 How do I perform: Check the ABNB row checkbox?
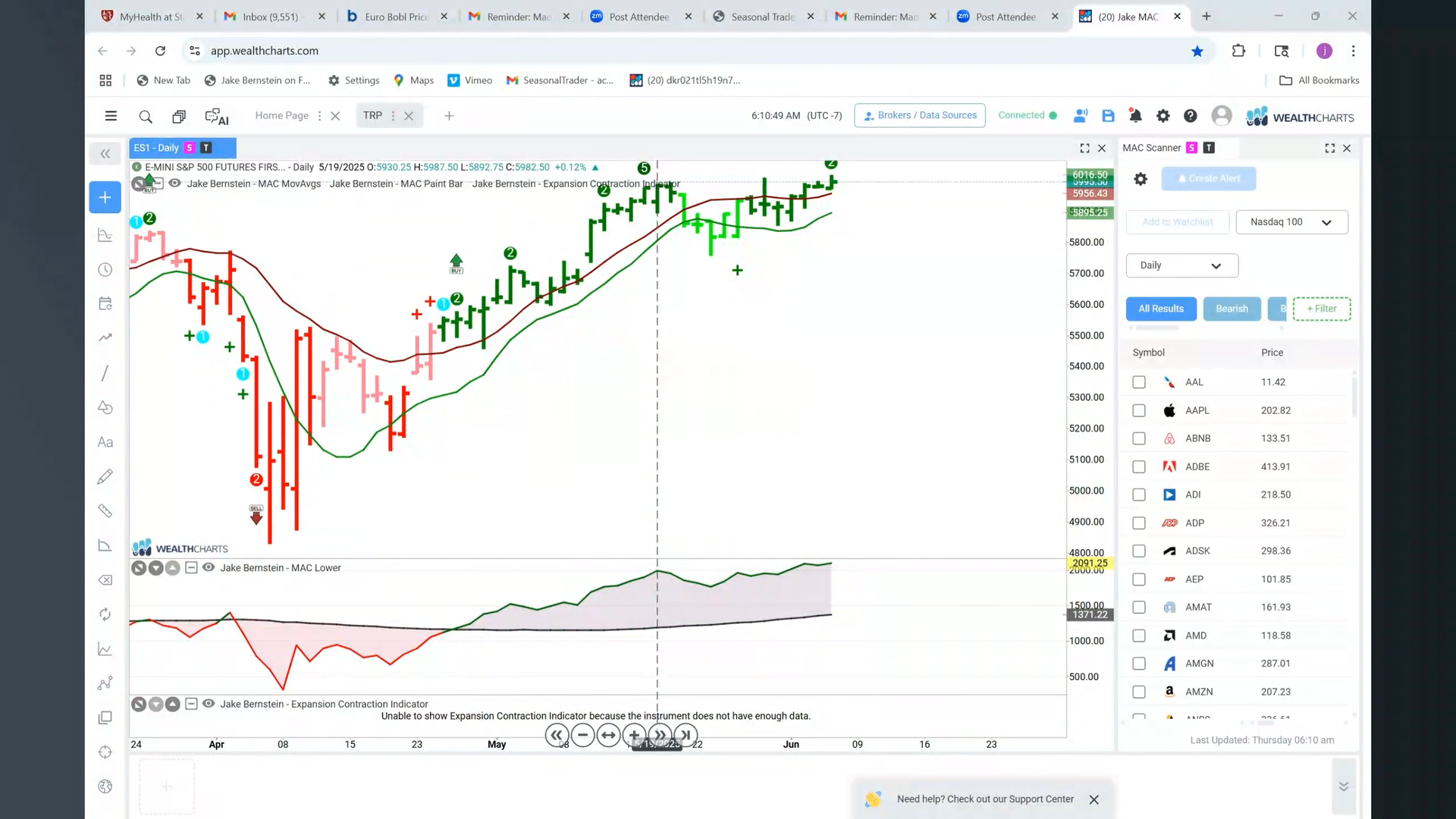click(1139, 438)
